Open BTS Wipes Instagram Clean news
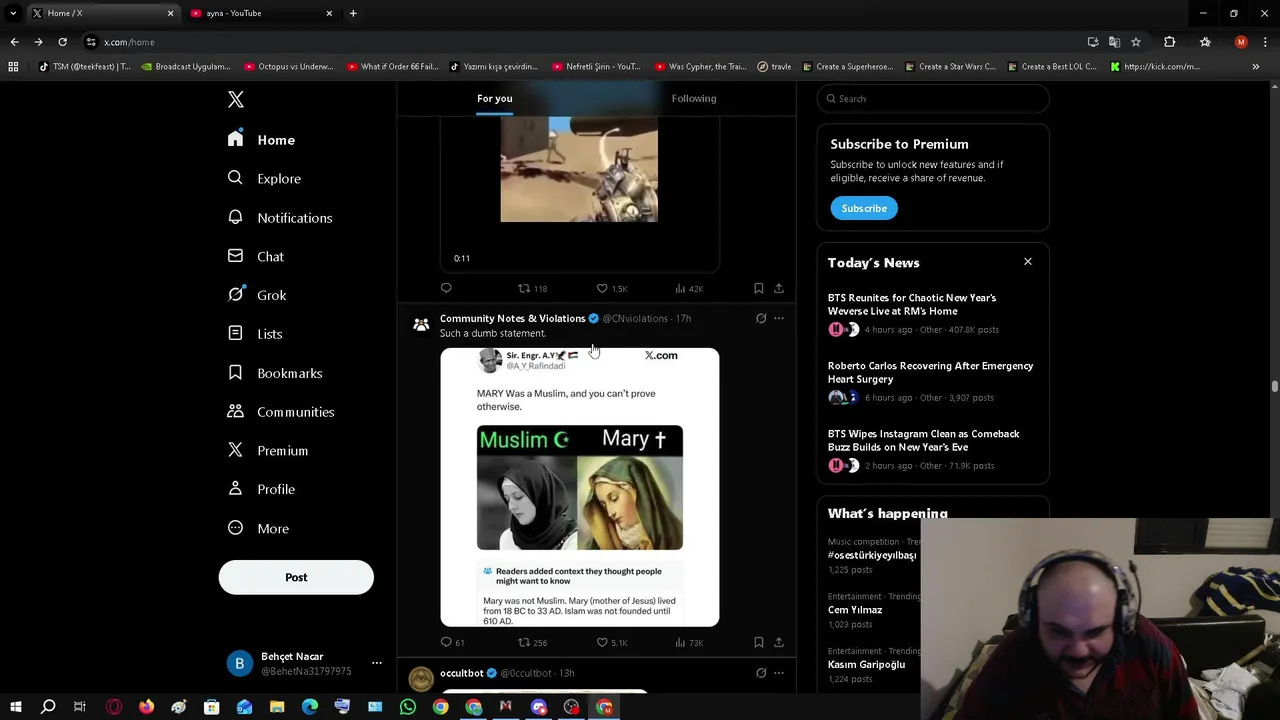Viewport: 1280px width, 720px height. tap(923, 440)
